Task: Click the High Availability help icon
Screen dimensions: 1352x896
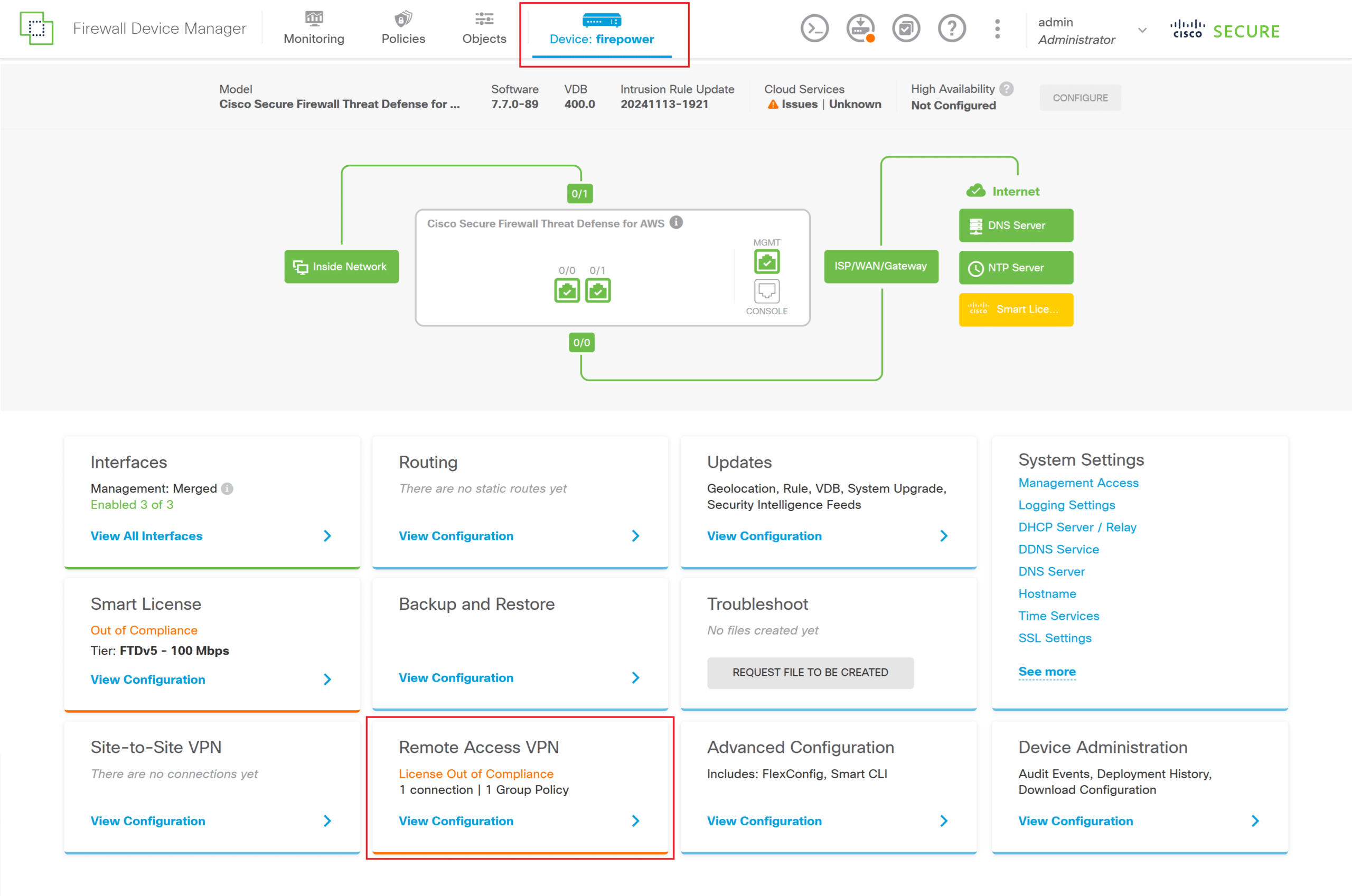Action: (x=1007, y=89)
